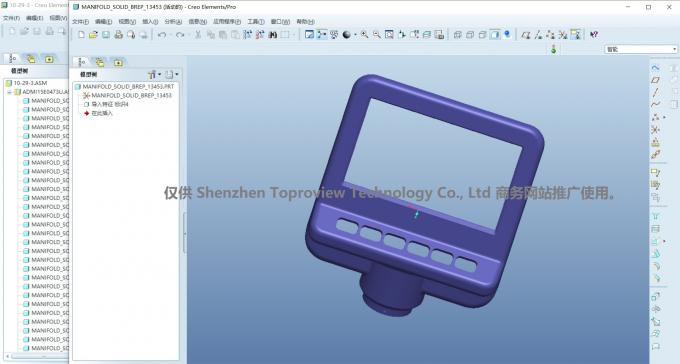This screenshot has width=680, height=364.
Task: Print the current model
Action: (x=118, y=35)
